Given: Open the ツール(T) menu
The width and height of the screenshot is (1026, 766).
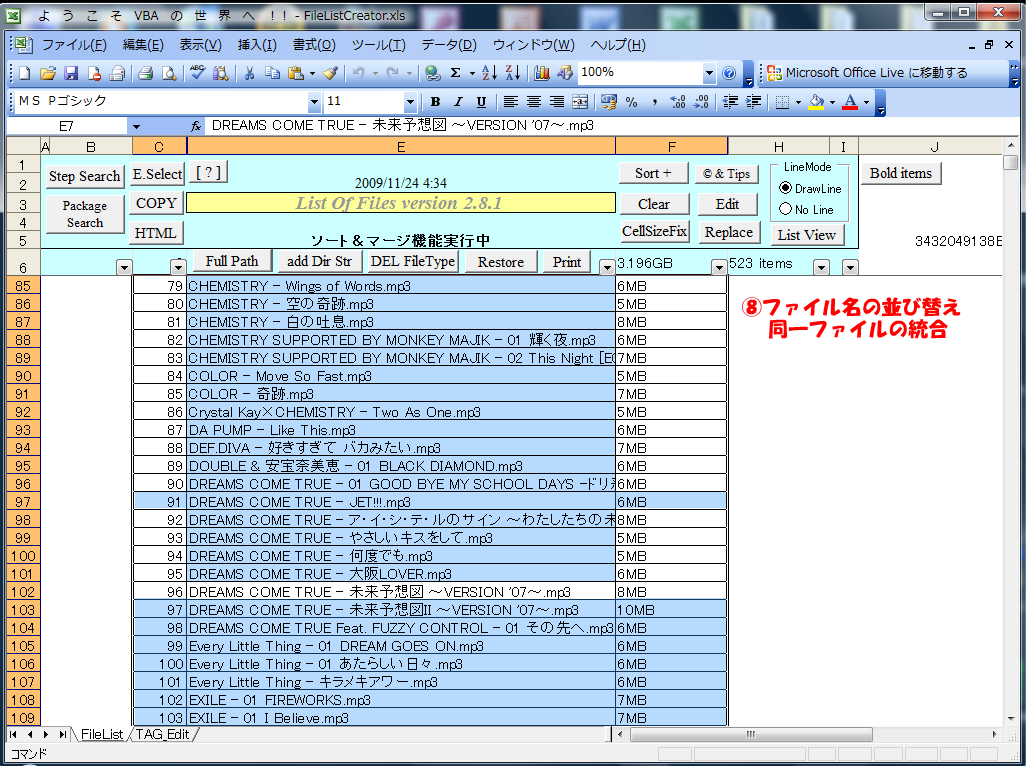Looking at the screenshot, I should coord(378,45).
